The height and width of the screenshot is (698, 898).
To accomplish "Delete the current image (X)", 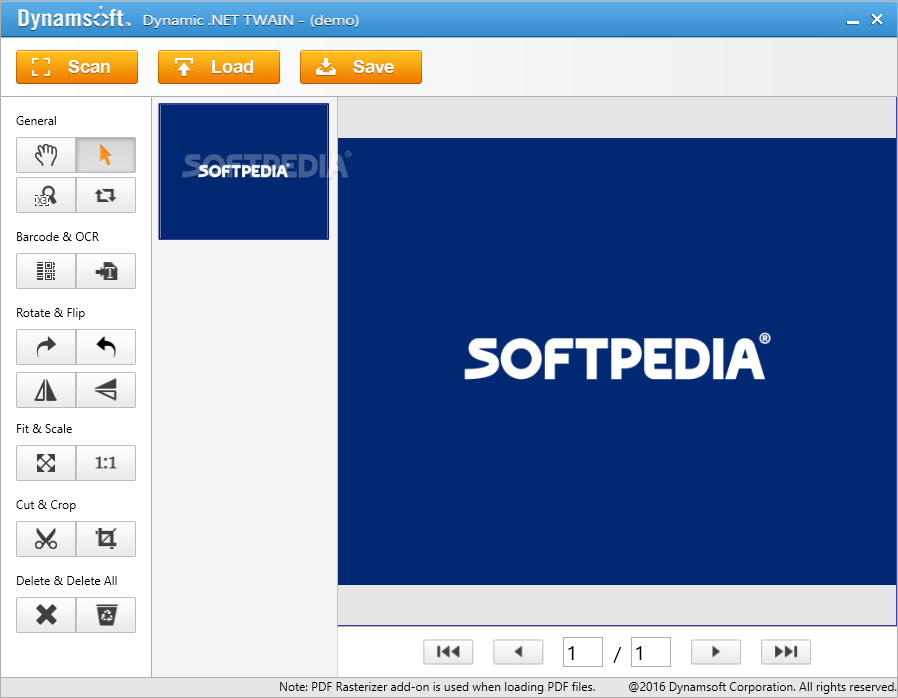I will pyautogui.click(x=46, y=615).
